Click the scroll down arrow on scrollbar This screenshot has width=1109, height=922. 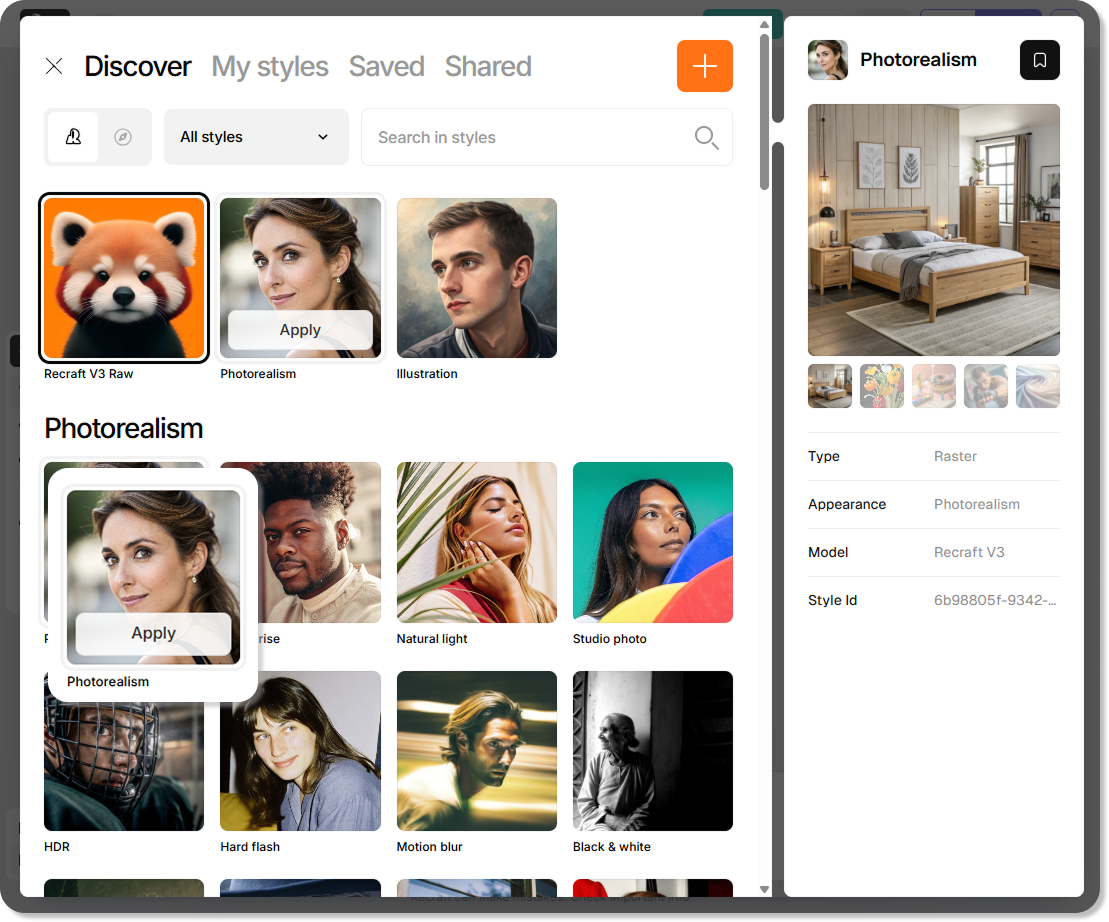[x=764, y=889]
